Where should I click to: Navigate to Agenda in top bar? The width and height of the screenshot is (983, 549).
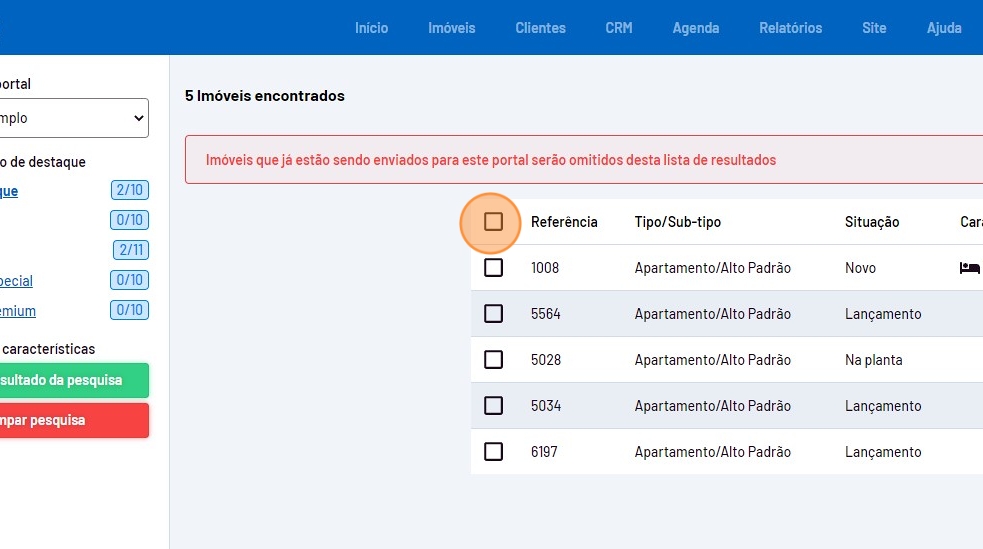point(695,28)
